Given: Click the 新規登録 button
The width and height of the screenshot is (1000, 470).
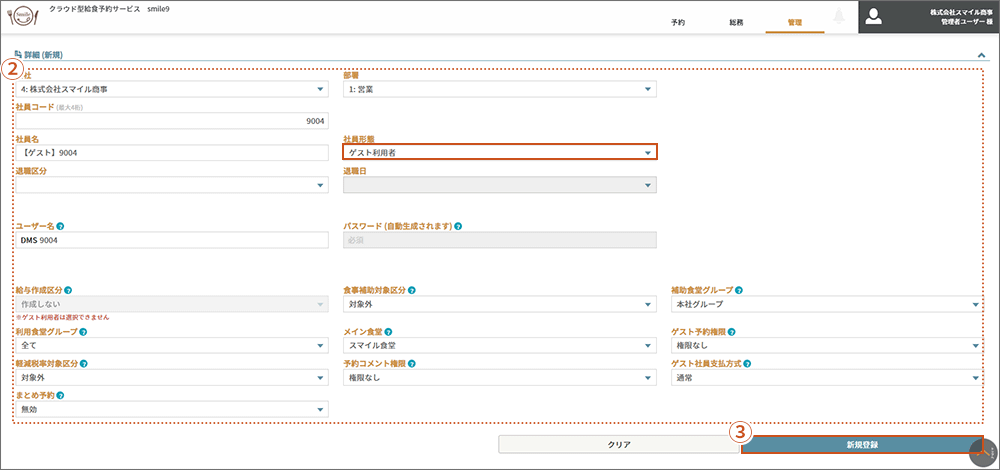Looking at the screenshot, I should click(x=862, y=444).
